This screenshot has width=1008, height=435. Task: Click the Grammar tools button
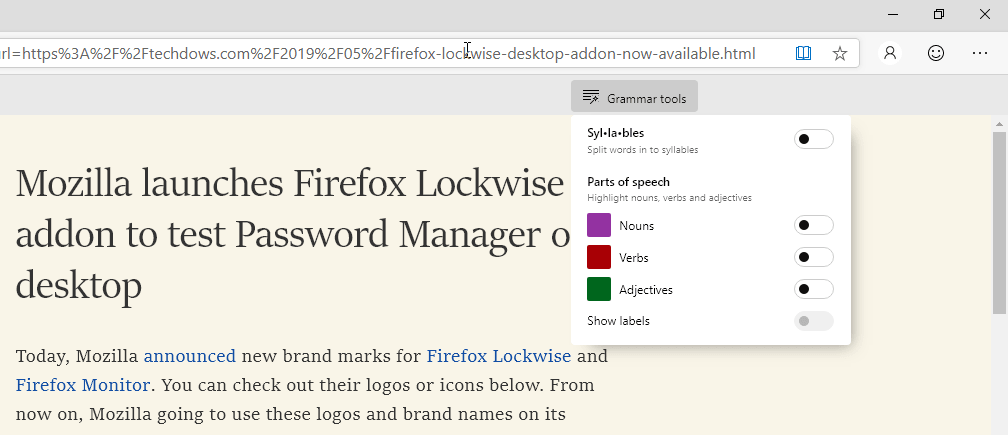pos(634,97)
